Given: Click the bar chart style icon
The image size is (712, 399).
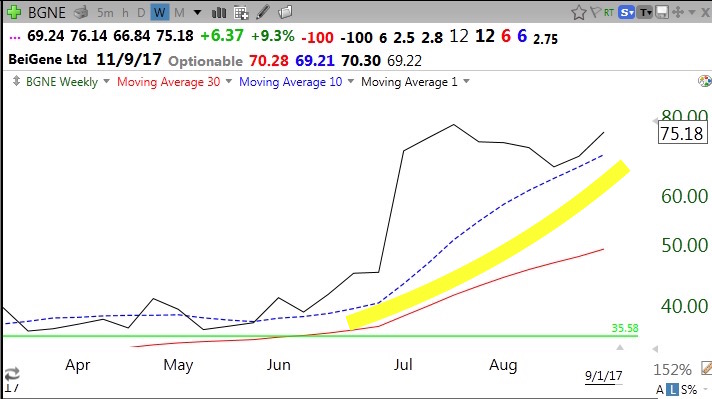Looking at the screenshot, I should tap(219, 13).
